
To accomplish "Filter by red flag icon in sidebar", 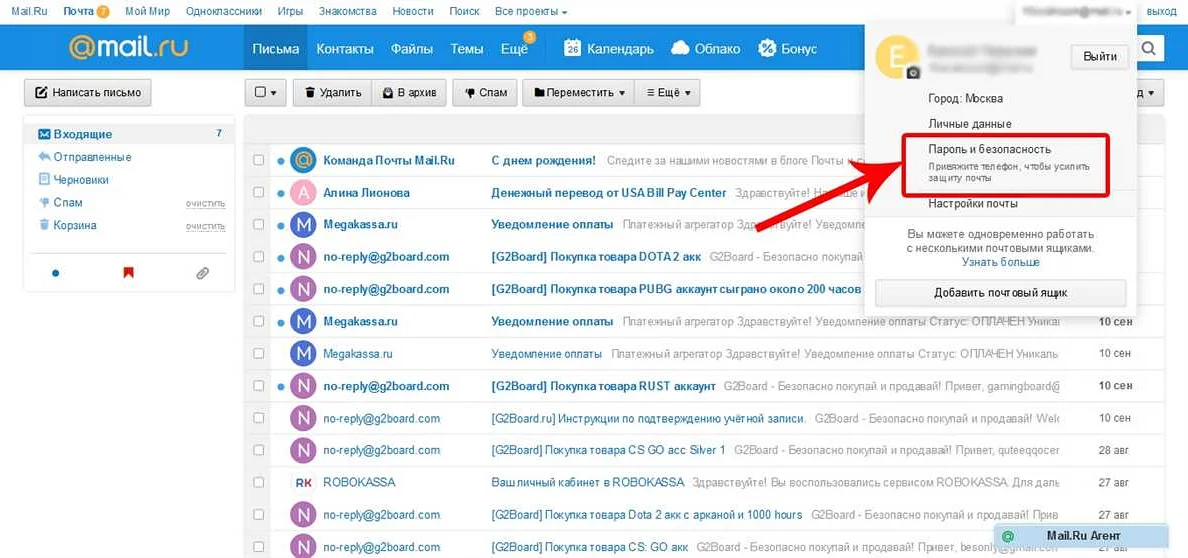I will pos(128,272).
